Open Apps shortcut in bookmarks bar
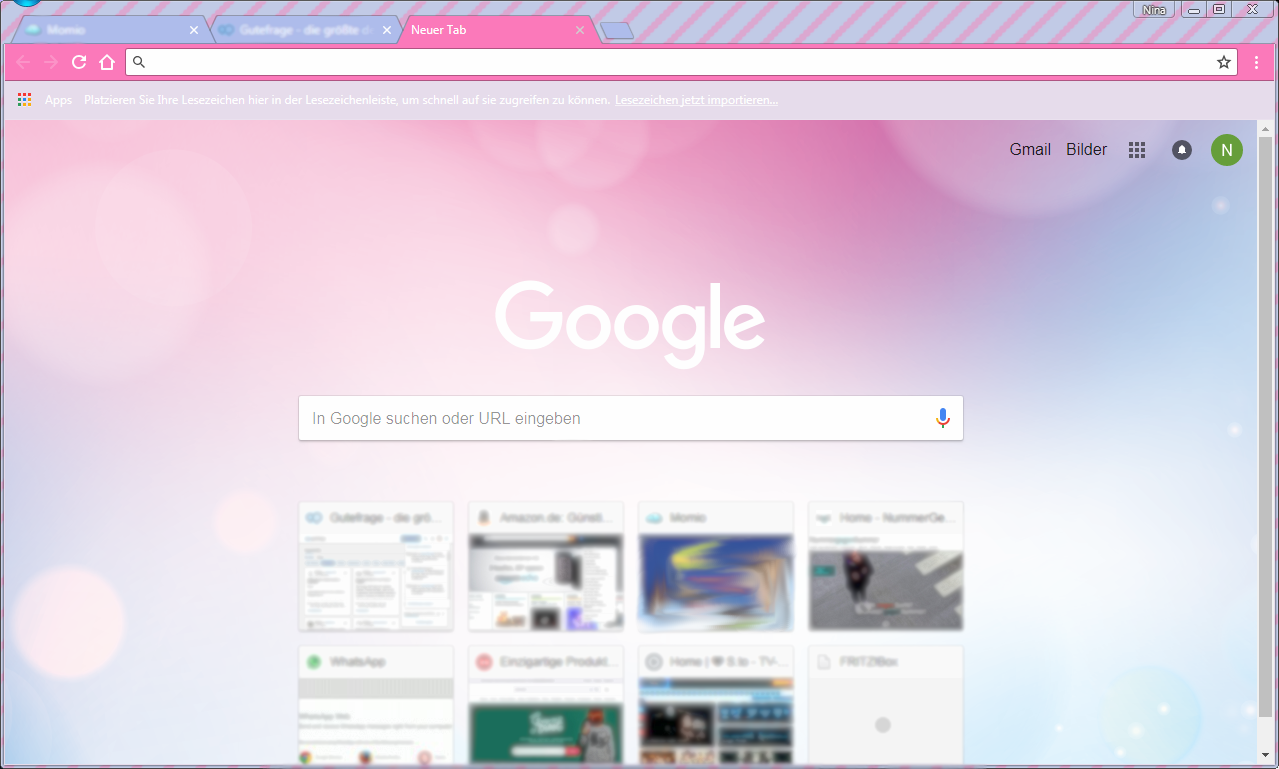 tap(46, 100)
